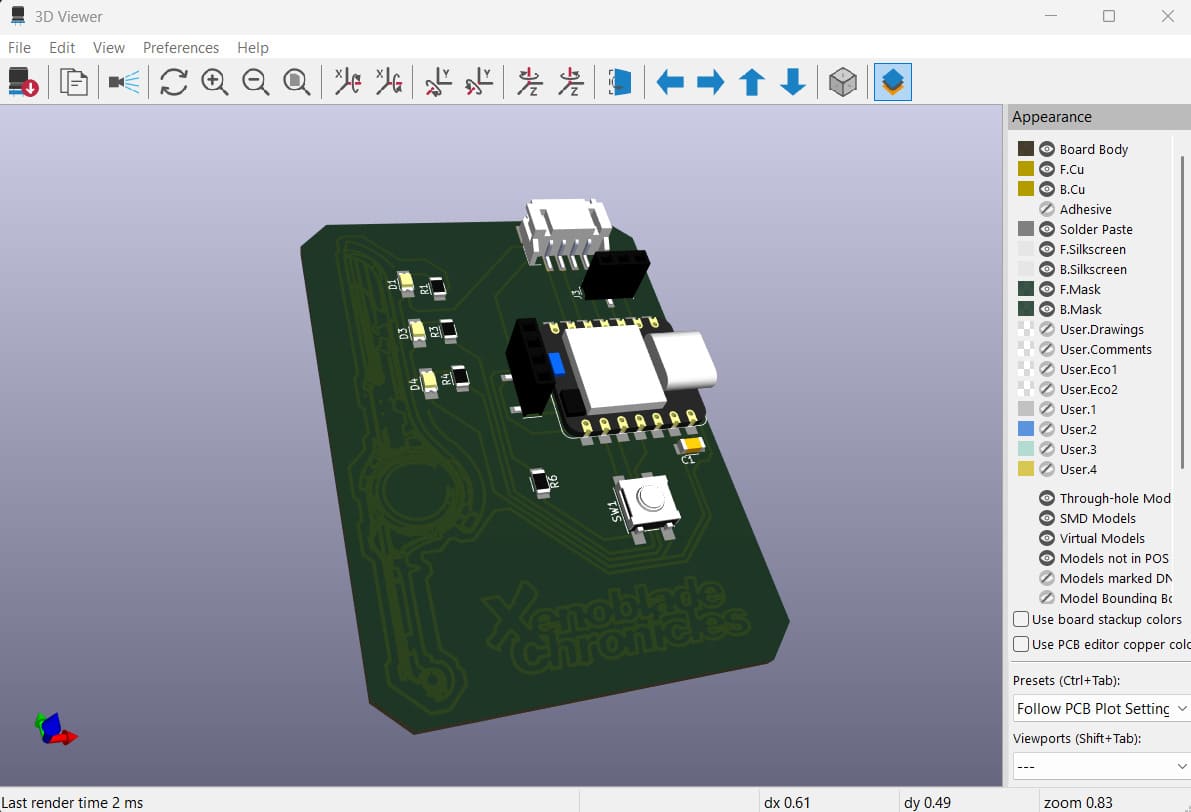
Task: Enable orthographic projection
Action: tap(842, 82)
